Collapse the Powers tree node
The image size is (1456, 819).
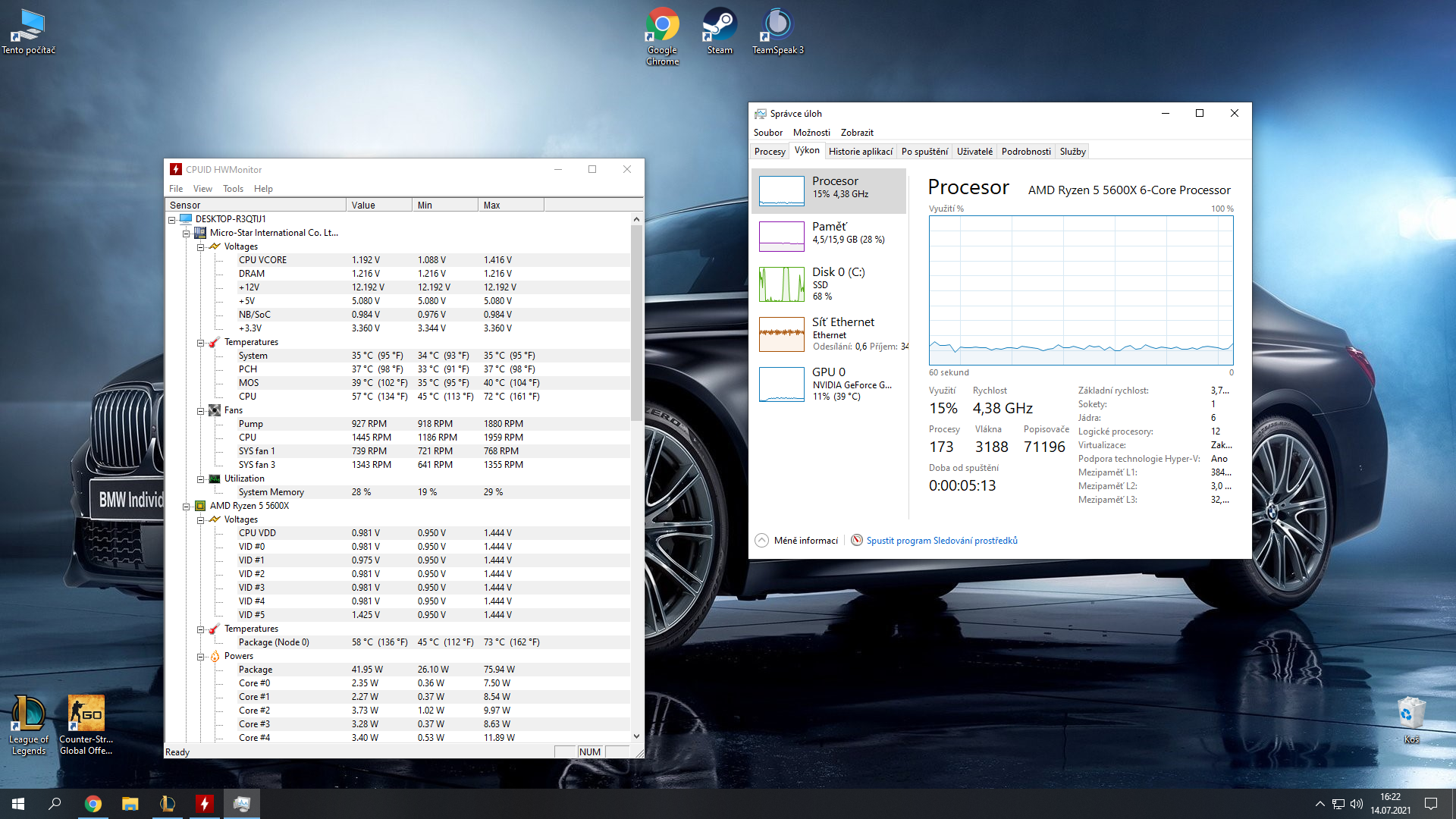(201, 657)
